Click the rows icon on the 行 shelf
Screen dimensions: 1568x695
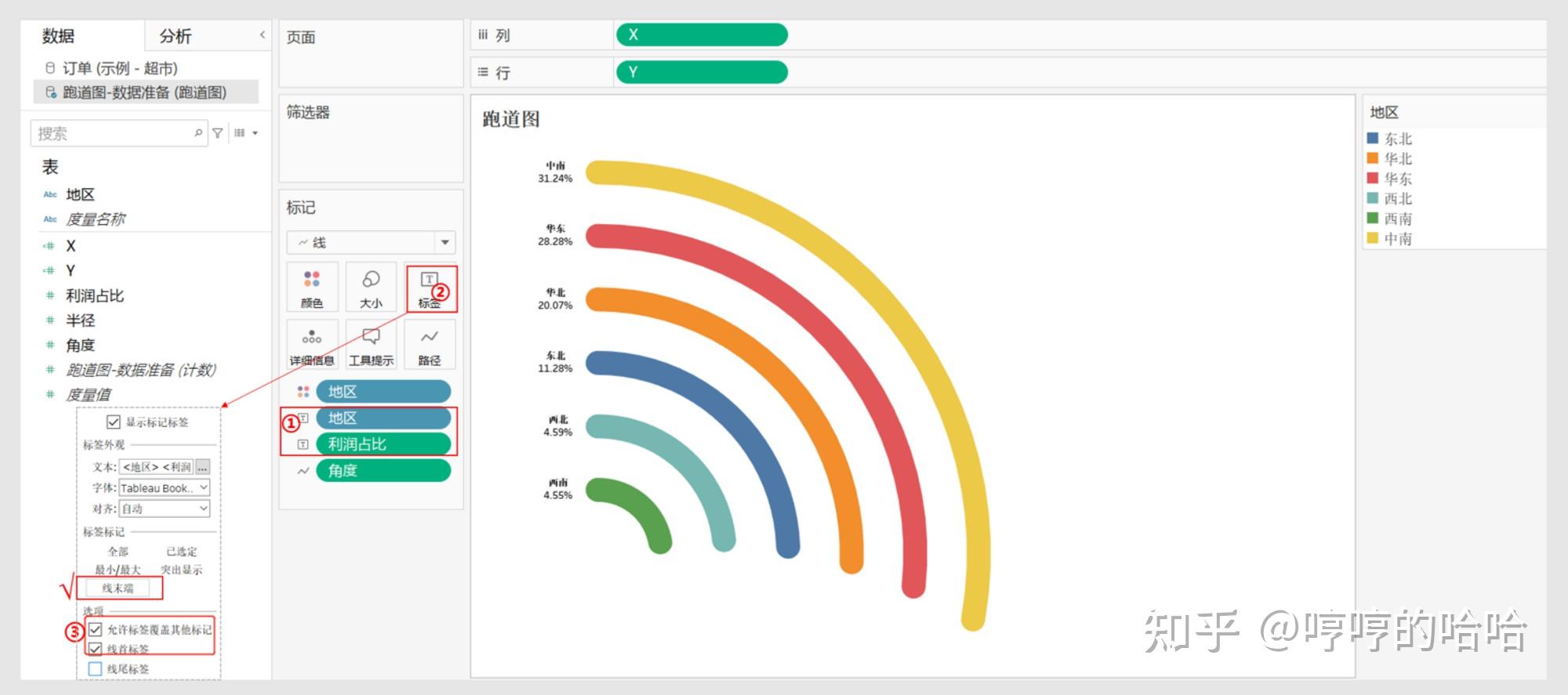click(483, 72)
